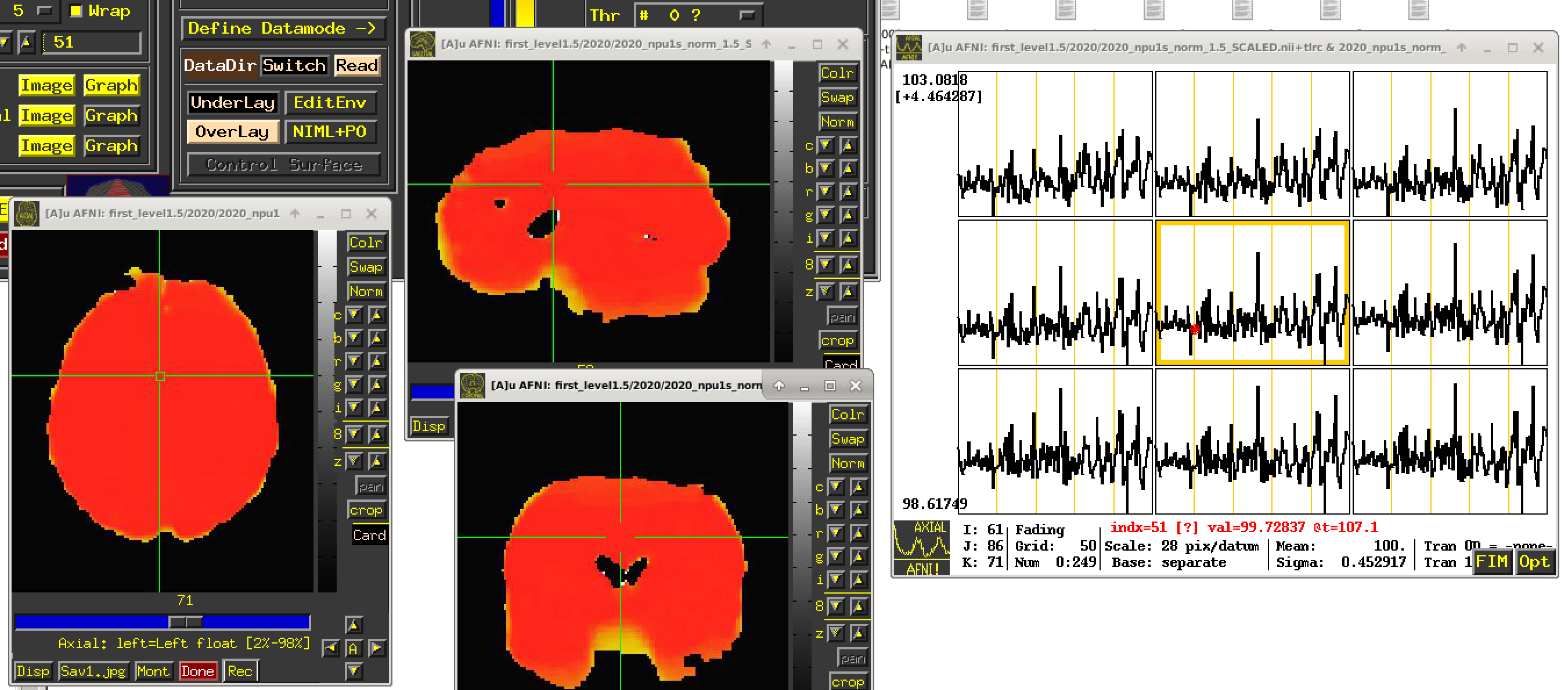Click Swap in the coronal image window
This screenshot has height=690, width=1568.
[x=848, y=439]
